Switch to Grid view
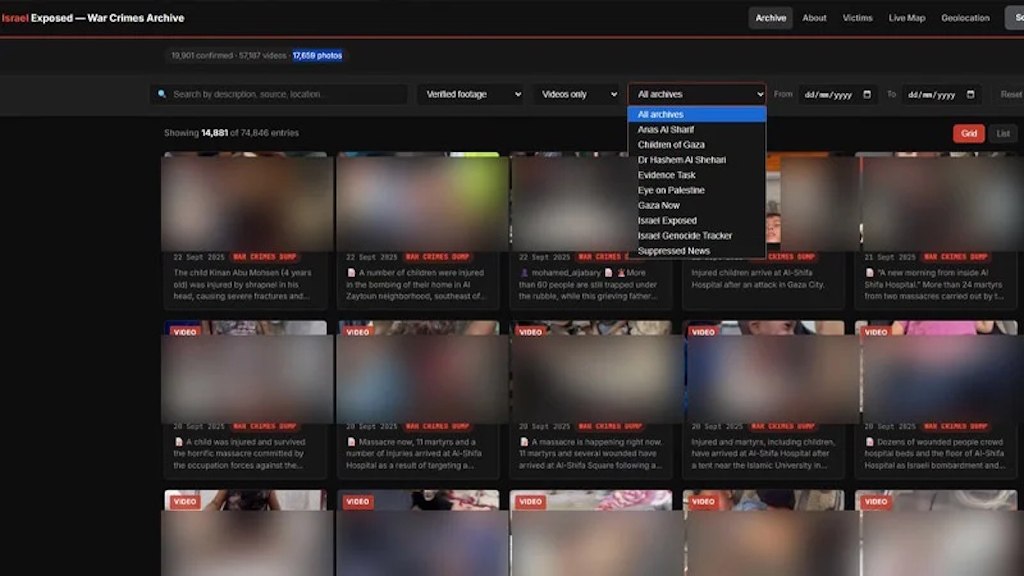Image resolution: width=1024 pixels, height=576 pixels. 968,133
